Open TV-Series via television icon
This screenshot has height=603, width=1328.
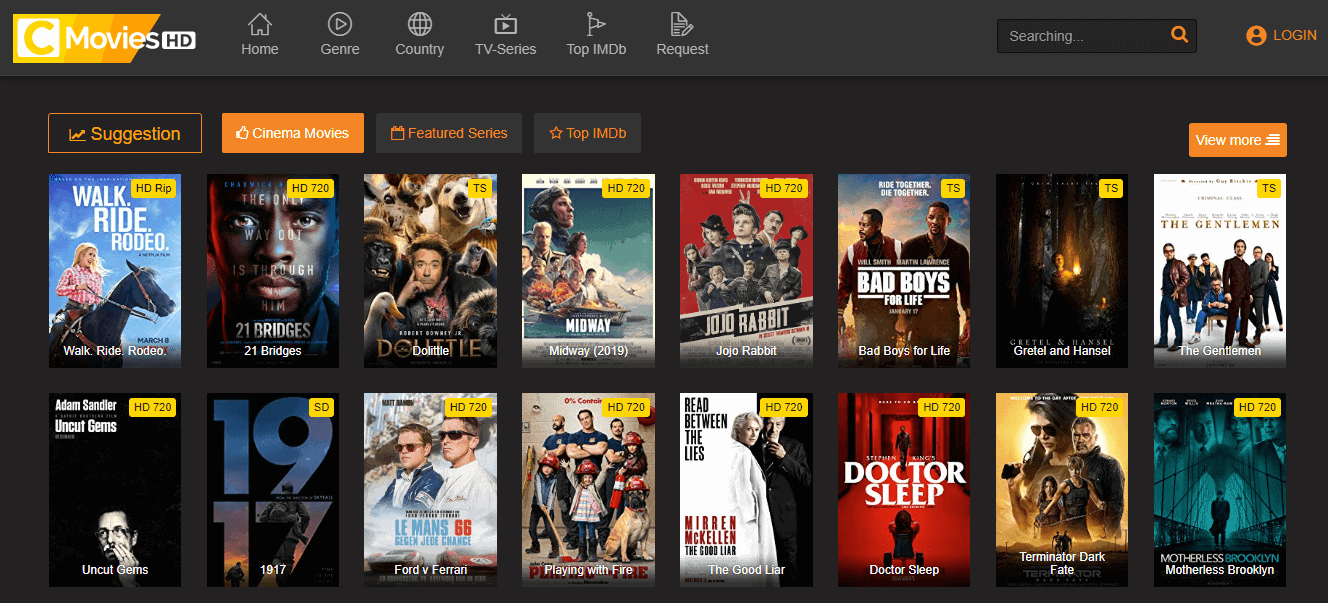click(x=506, y=23)
